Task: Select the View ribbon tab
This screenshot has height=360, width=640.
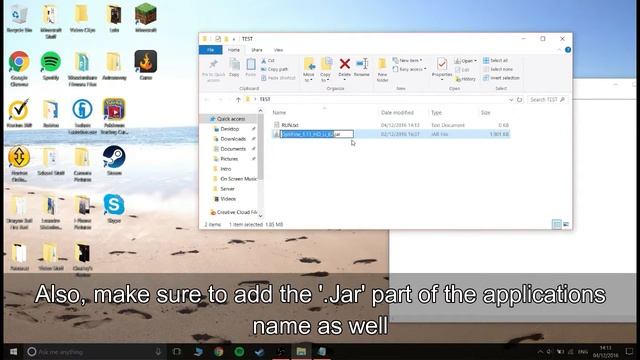Action: tap(278, 50)
